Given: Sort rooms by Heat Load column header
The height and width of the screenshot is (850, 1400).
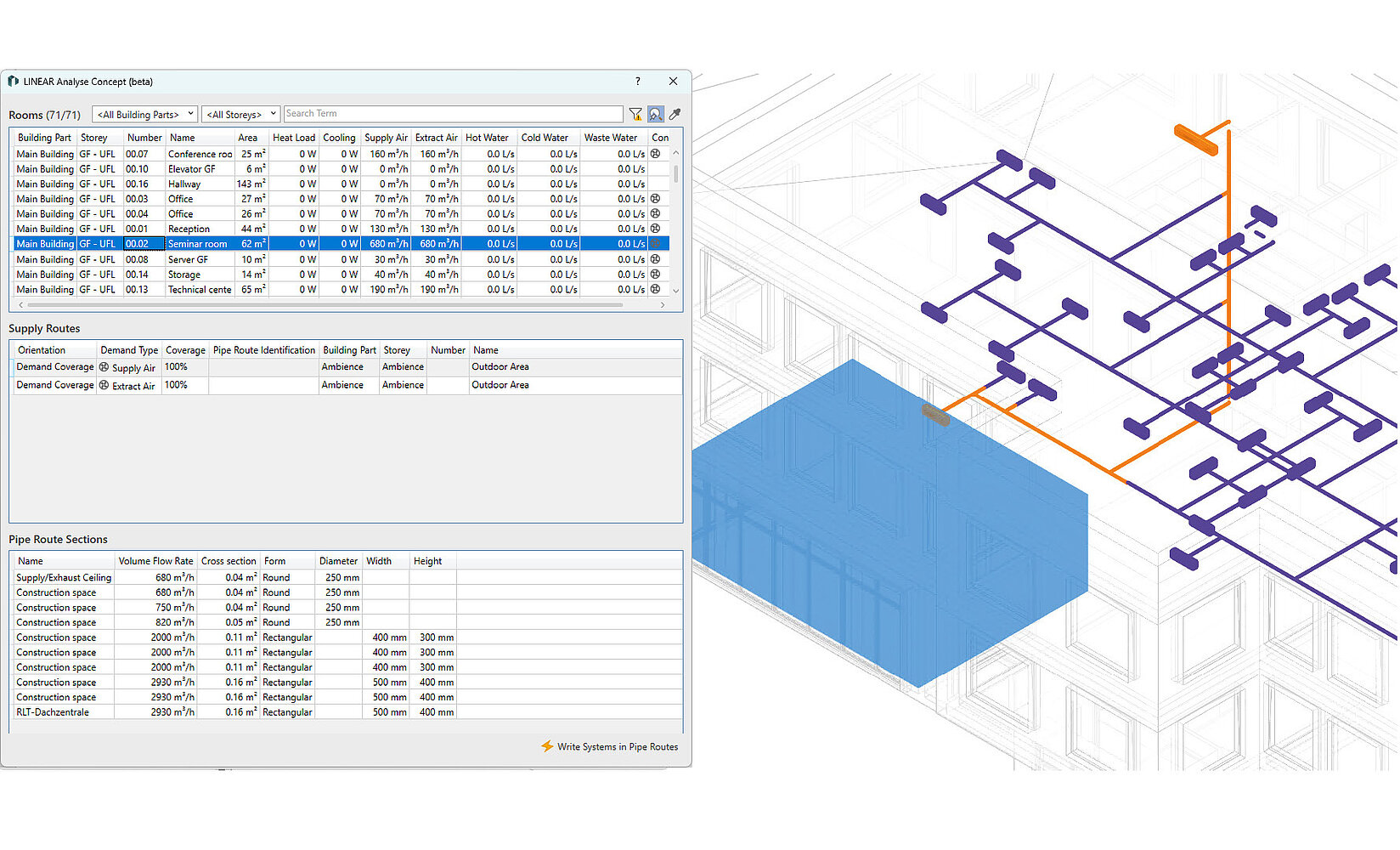Looking at the screenshot, I should pos(293,138).
